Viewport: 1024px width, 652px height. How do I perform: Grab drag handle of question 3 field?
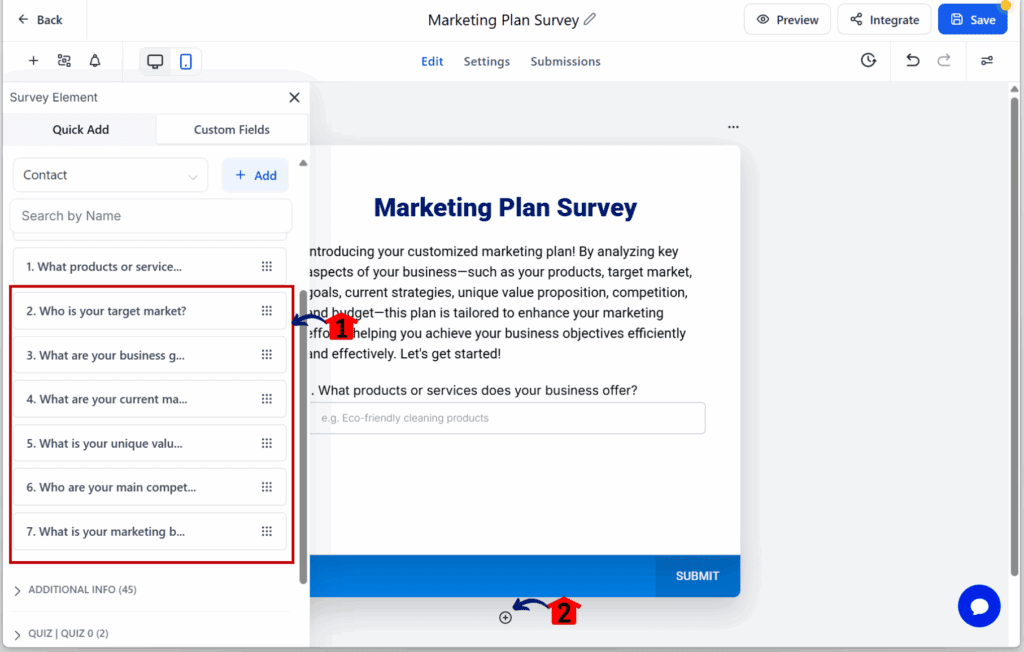(266, 355)
